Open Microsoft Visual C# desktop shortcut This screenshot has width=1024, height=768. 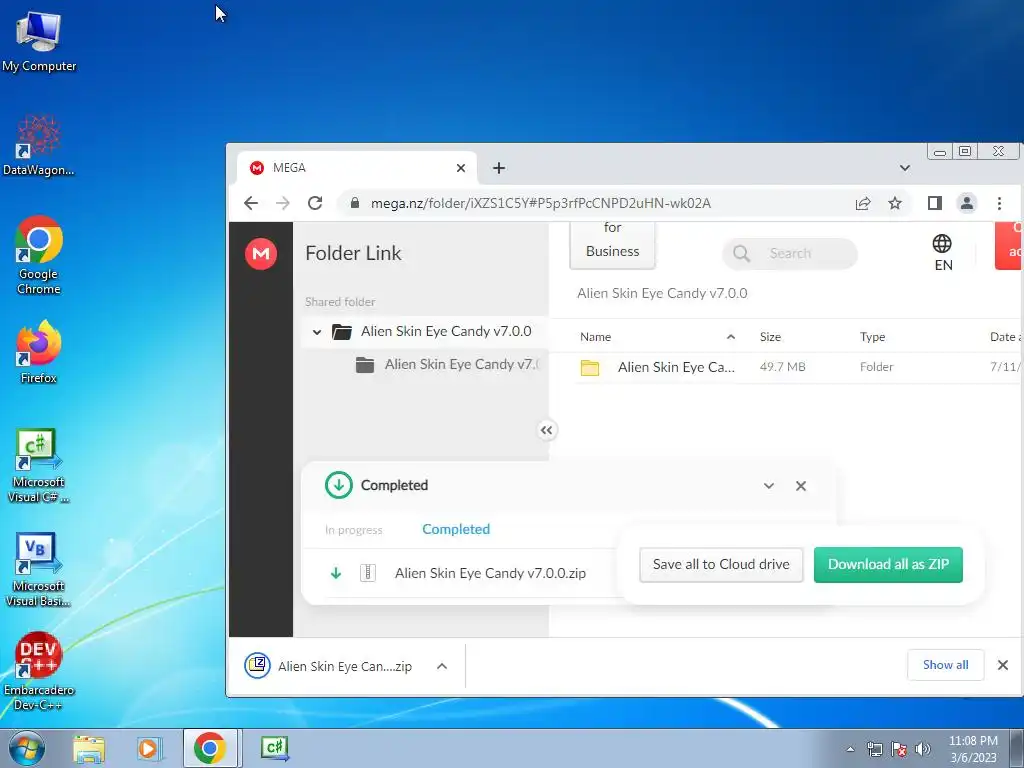coord(39,465)
